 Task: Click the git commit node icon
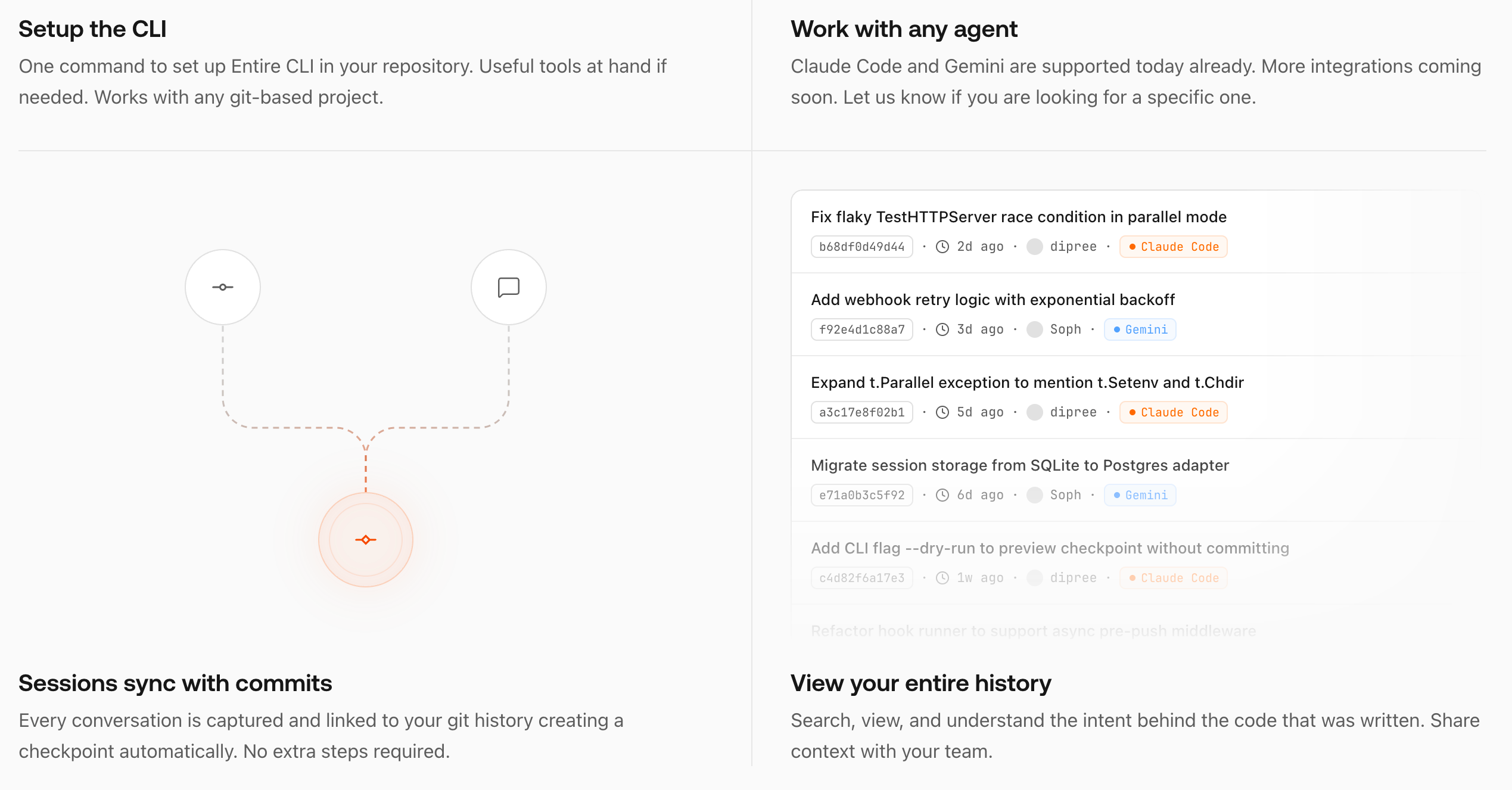tap(223, 287)
